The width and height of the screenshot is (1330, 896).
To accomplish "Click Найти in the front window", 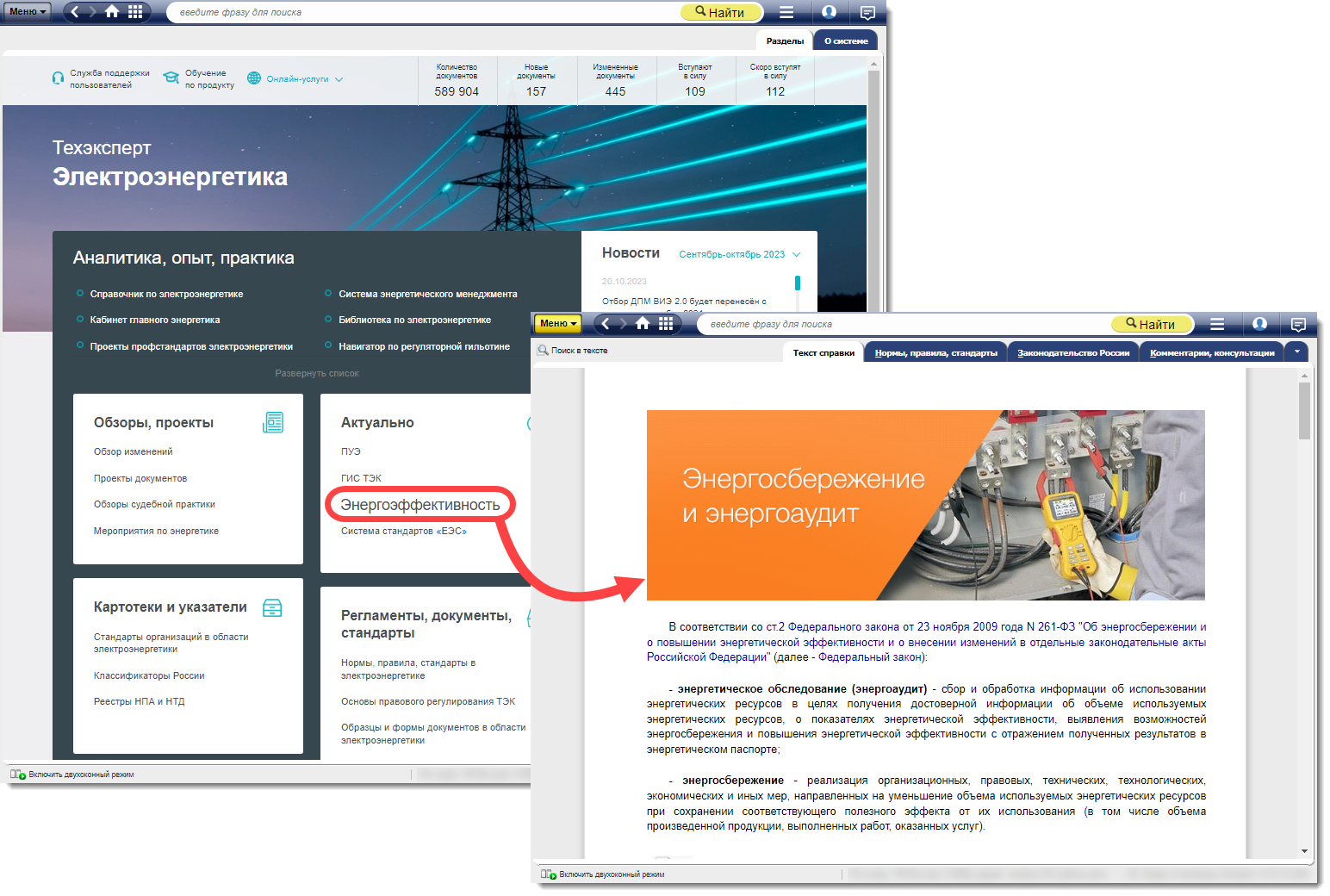I will (1152, 324).
